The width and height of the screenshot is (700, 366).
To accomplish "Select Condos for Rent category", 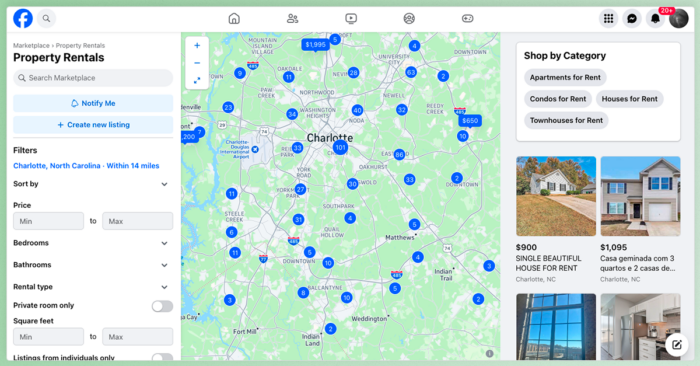I will click(558, 99).
